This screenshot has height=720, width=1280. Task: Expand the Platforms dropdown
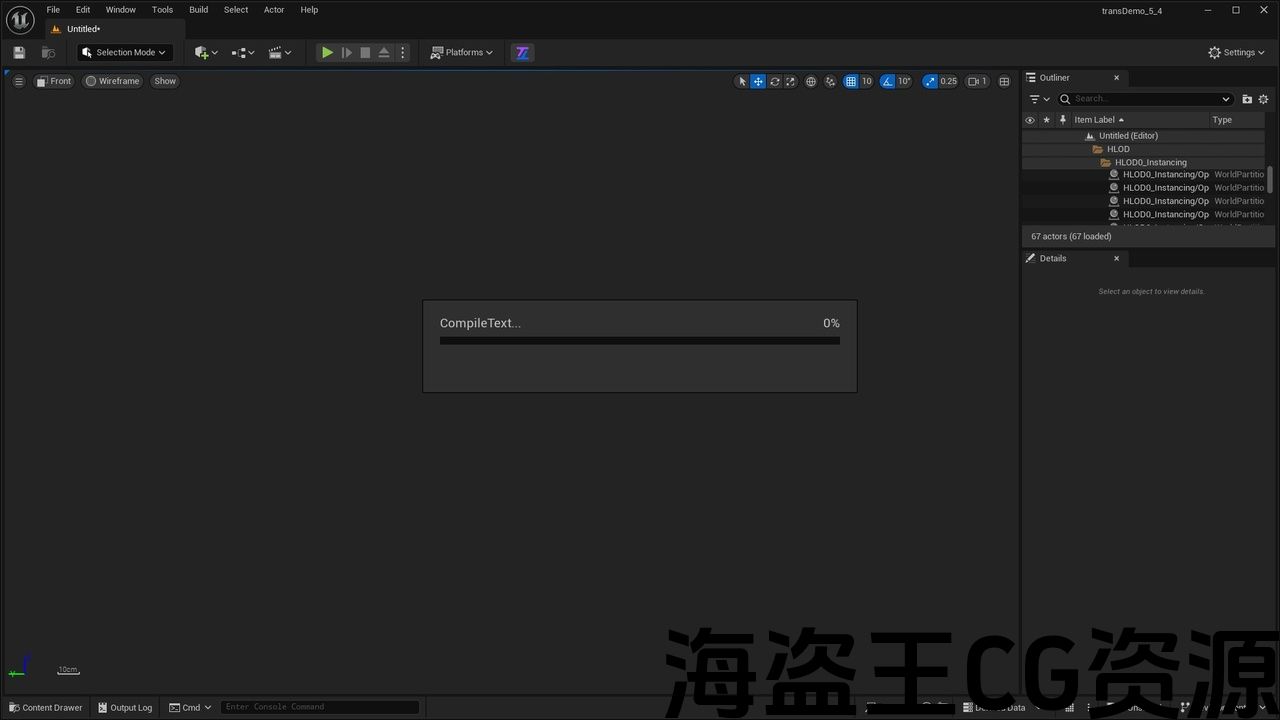(462, 53)
